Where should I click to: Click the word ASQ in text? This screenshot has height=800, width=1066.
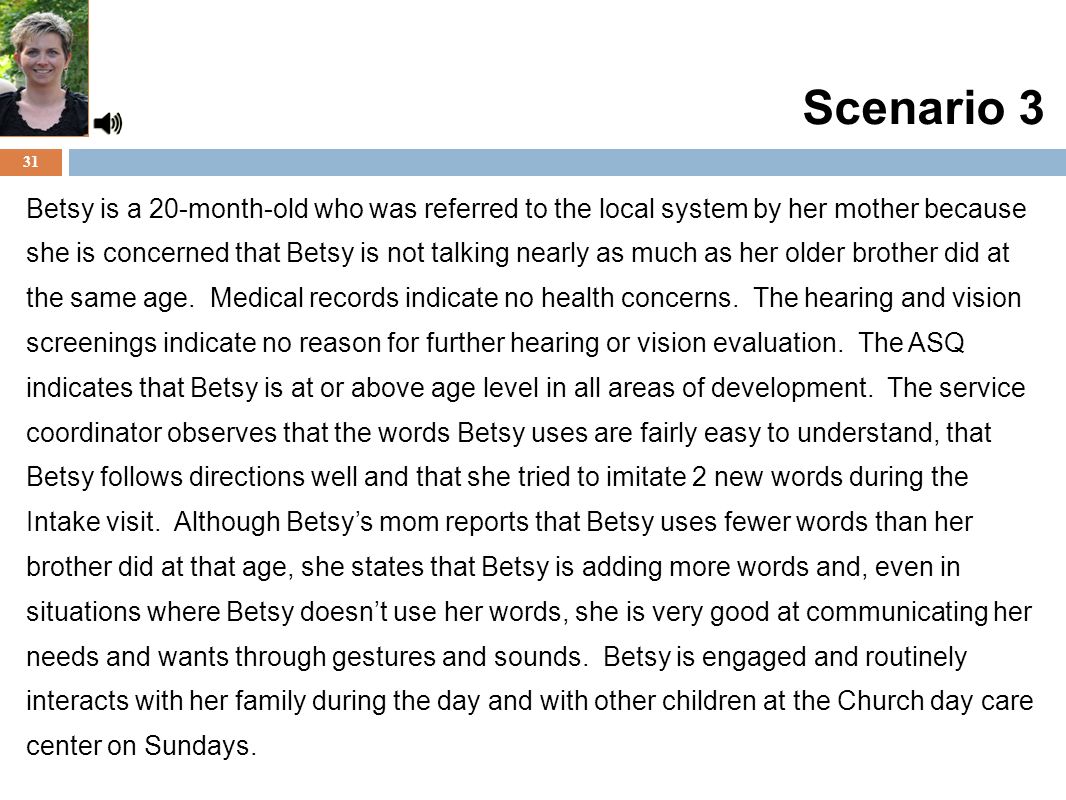pos(936,343)
